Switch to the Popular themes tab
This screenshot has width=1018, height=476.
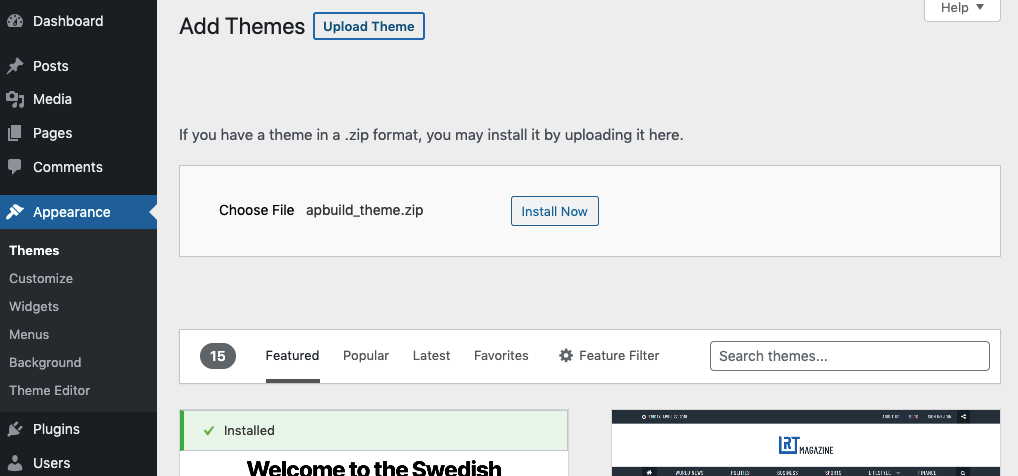click(x=366, y=356)
